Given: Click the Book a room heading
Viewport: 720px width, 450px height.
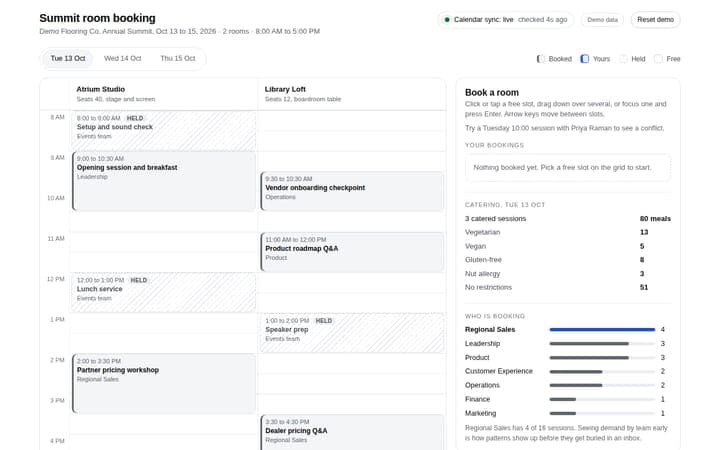Looking at the screenshot, I should click(x=492, y=92).
